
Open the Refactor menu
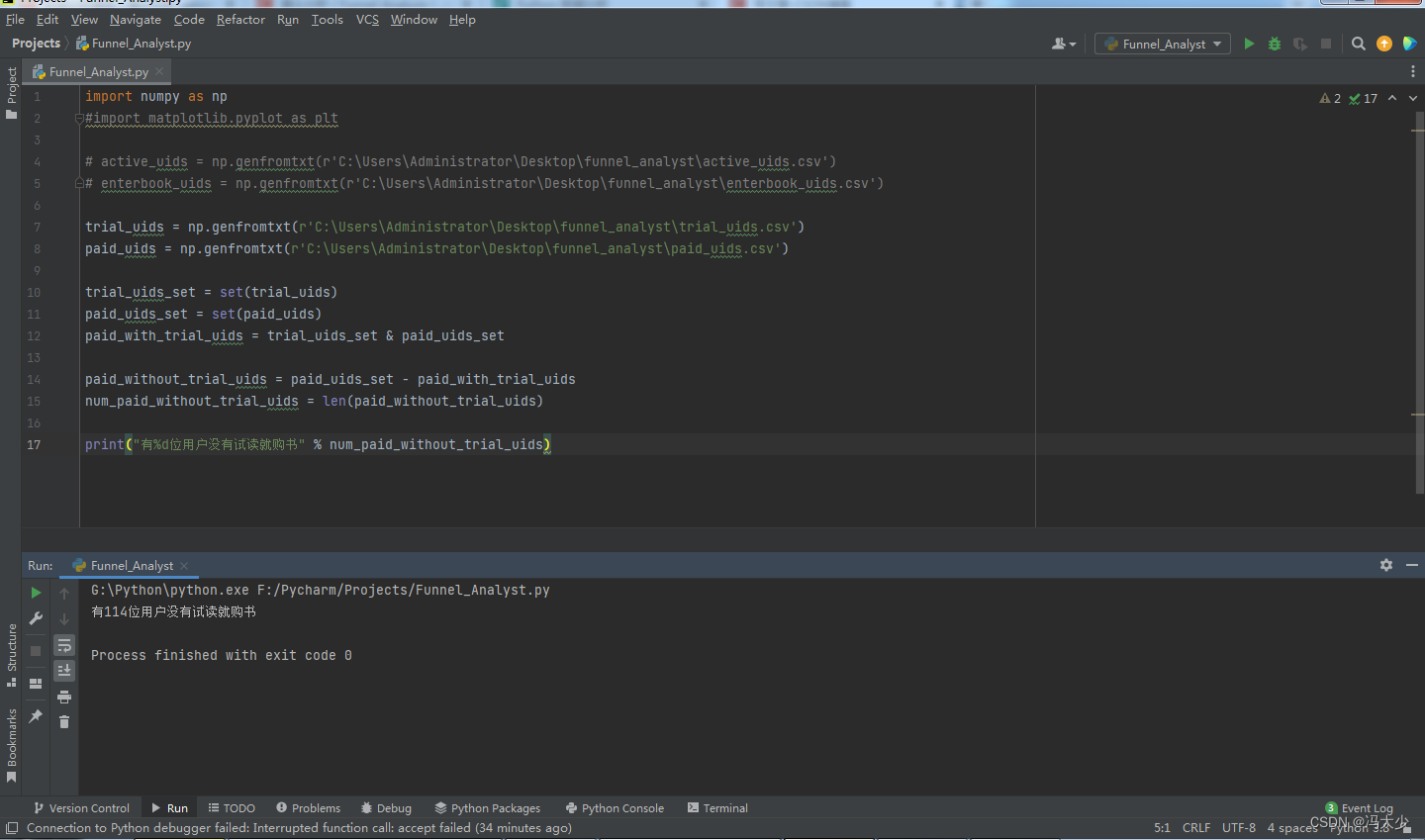[240, 19]
